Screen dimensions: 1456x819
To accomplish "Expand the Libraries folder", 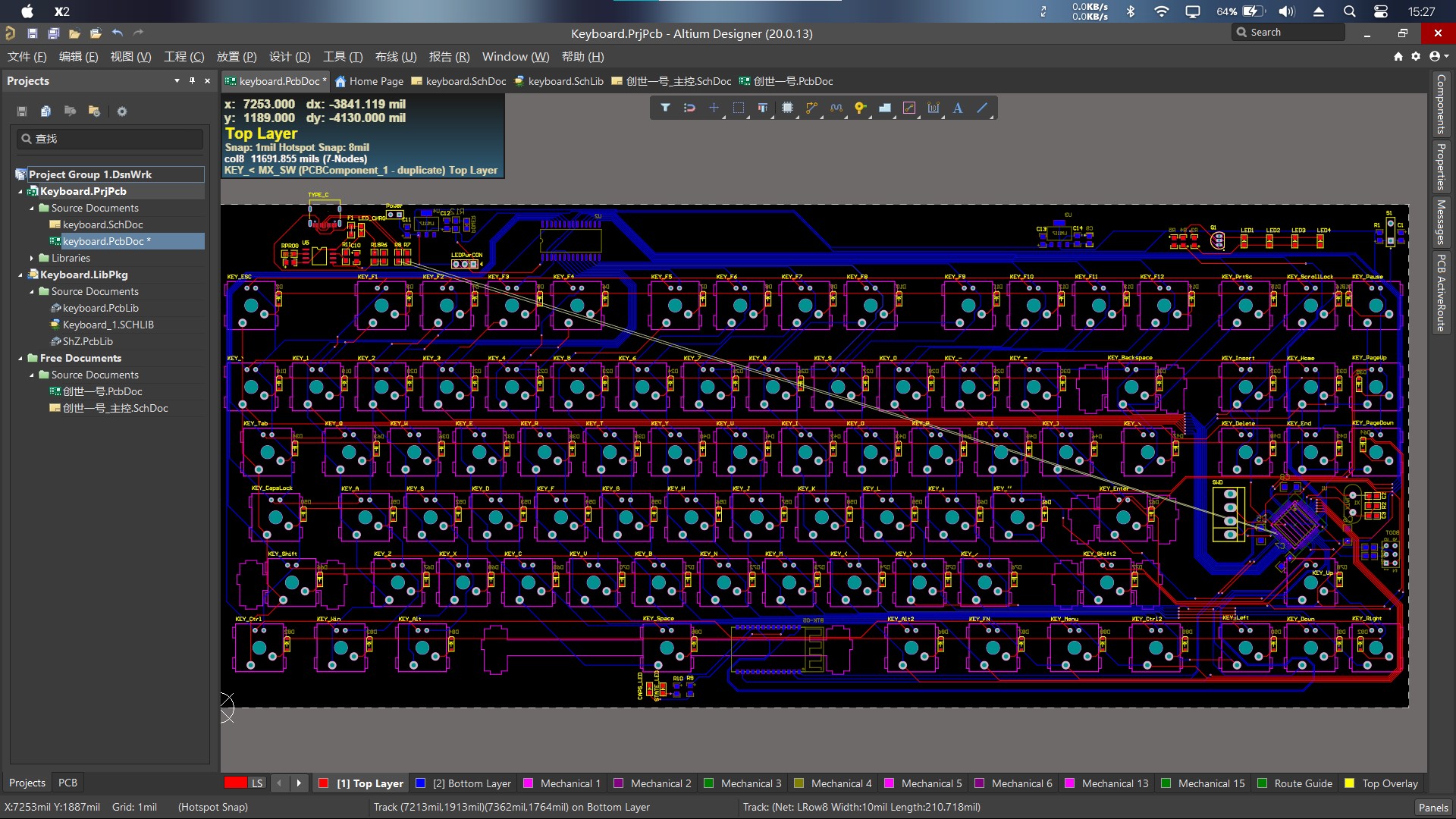I will (x=32, y=259).
